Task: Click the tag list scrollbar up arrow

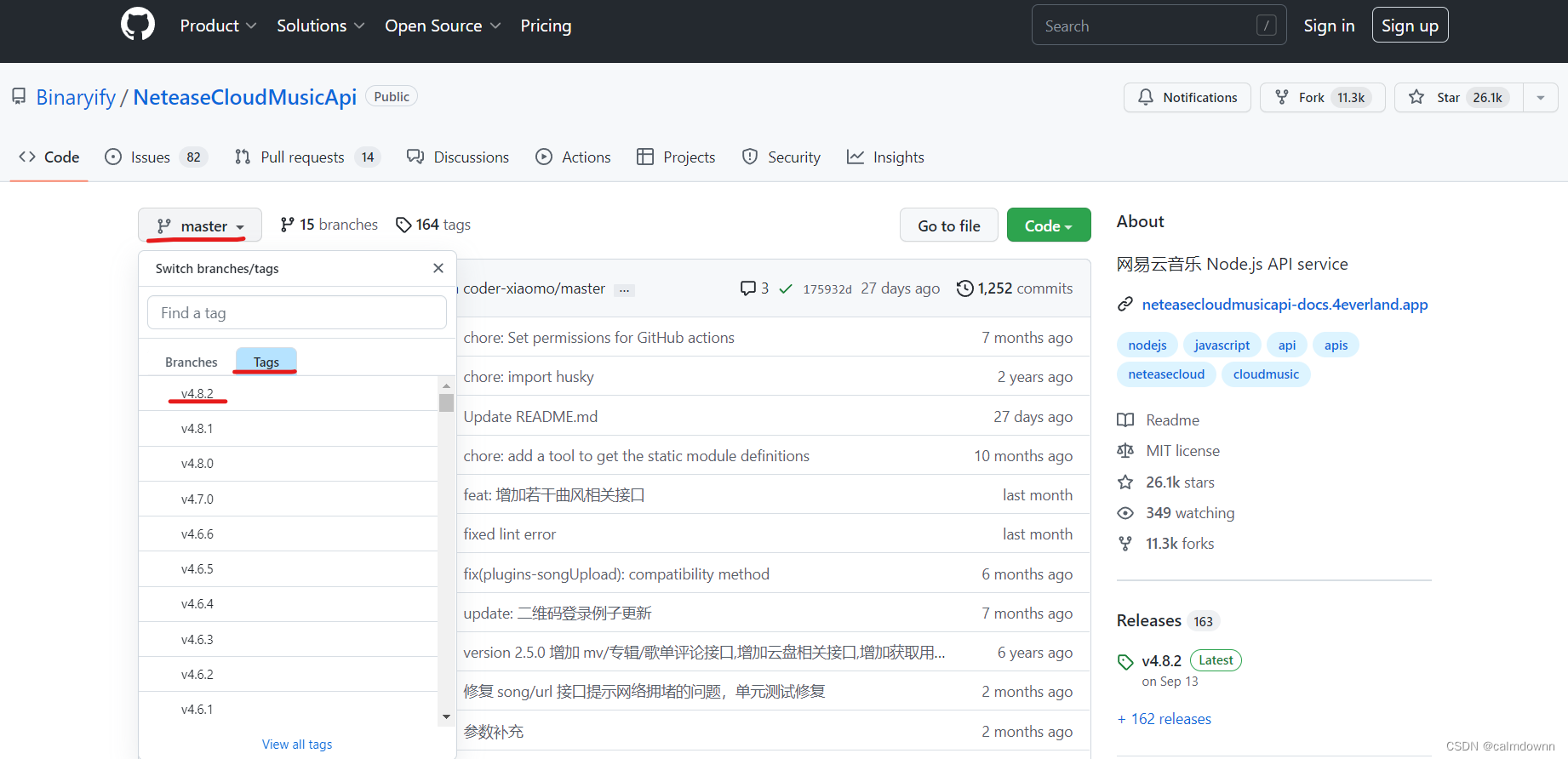Action: [446, 386]
